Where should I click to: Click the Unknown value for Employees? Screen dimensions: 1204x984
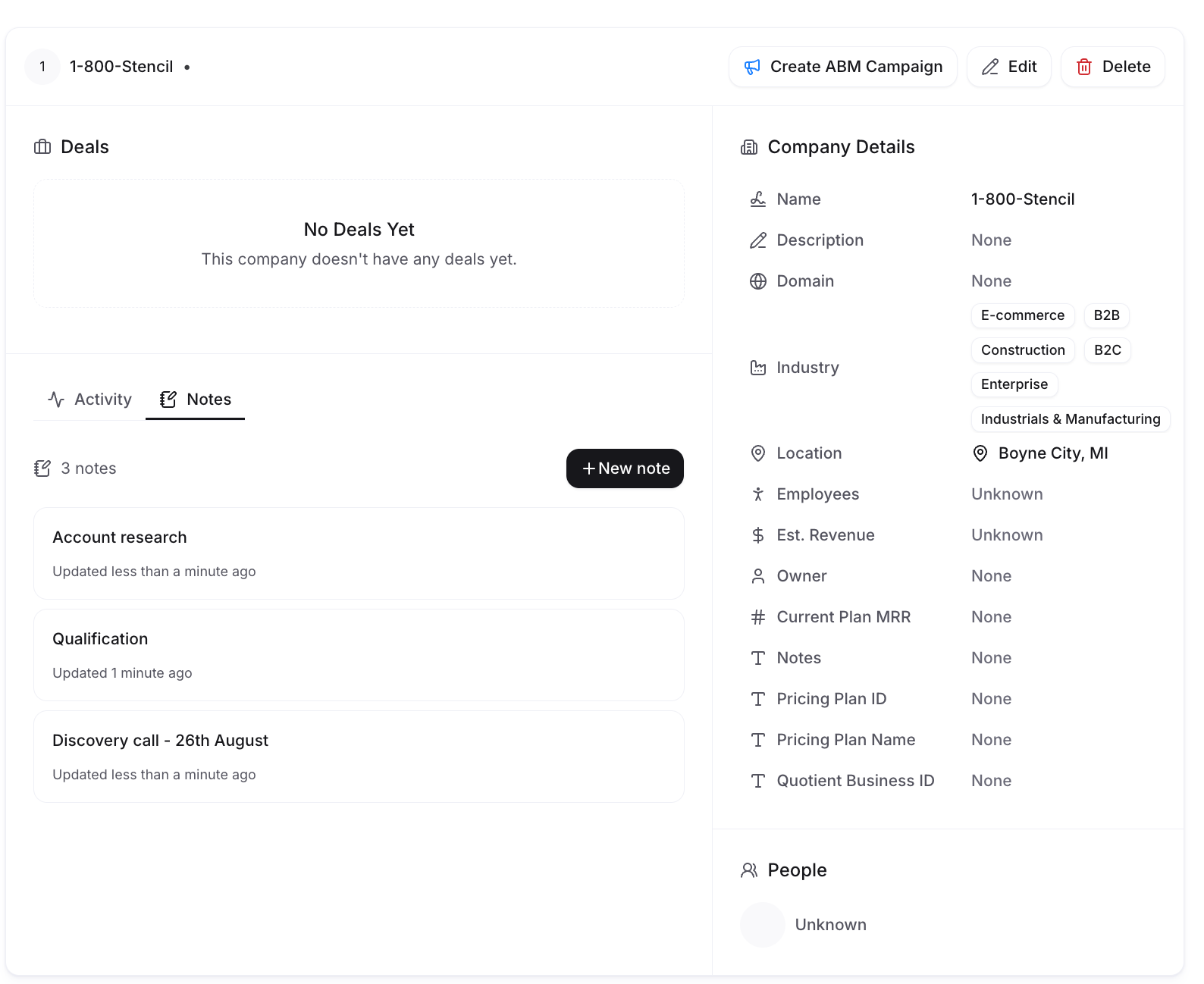[1007, 494]
